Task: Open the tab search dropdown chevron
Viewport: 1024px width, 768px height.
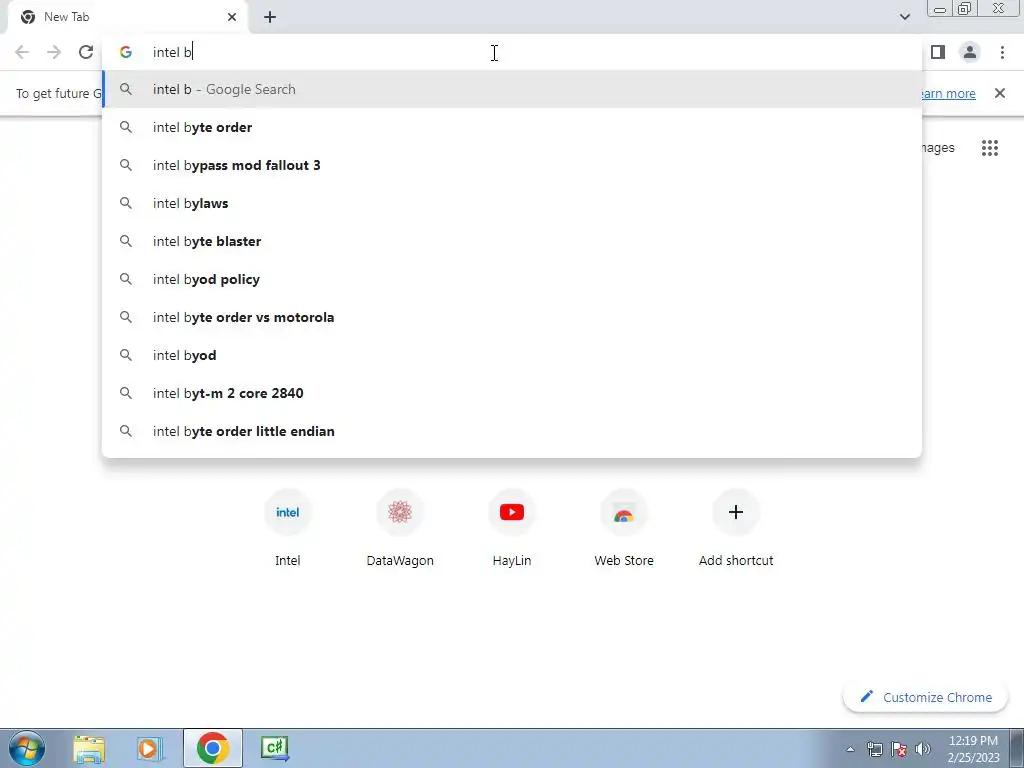Action: 904,17
